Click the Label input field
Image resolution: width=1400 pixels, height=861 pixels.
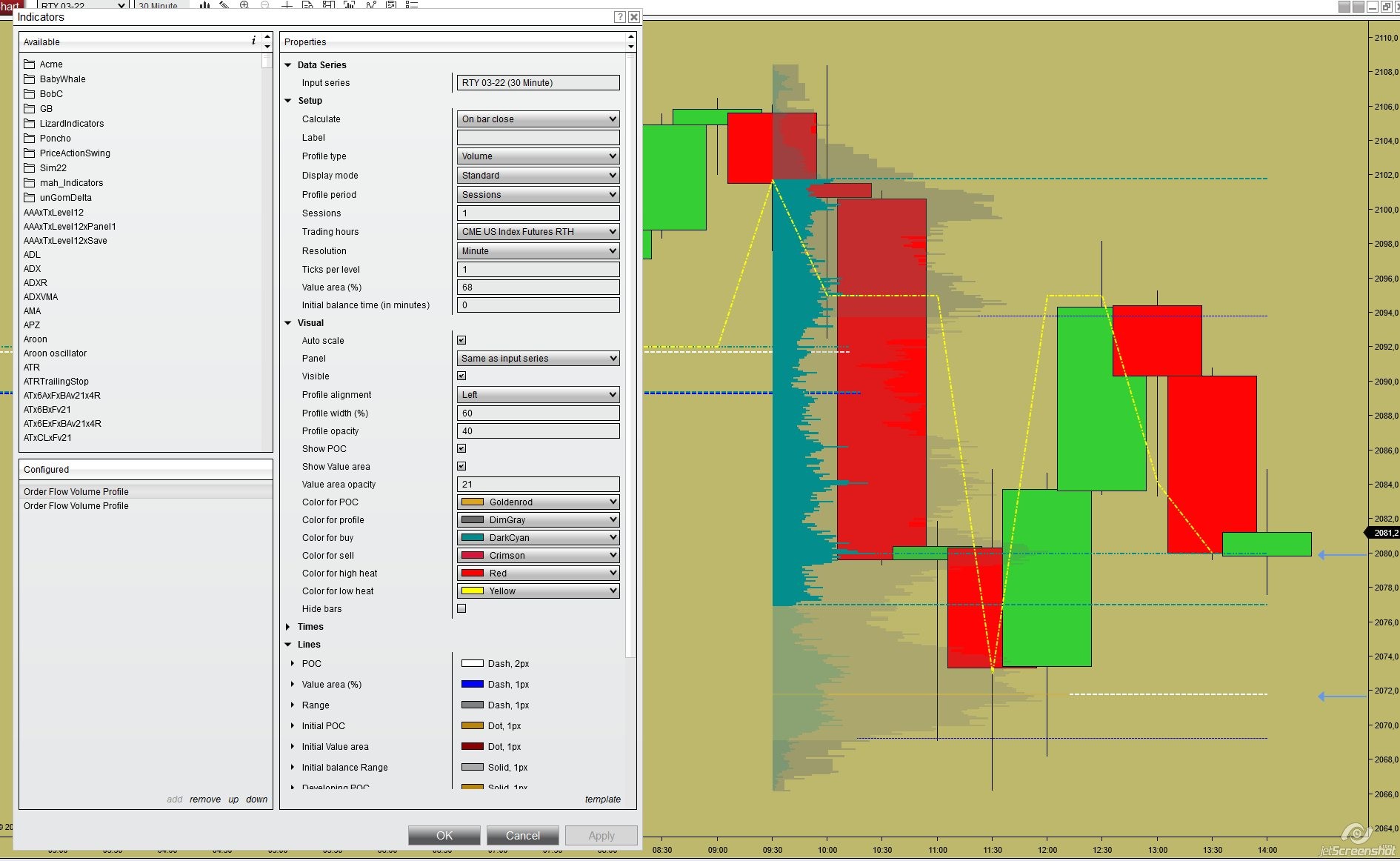[539, 137]
